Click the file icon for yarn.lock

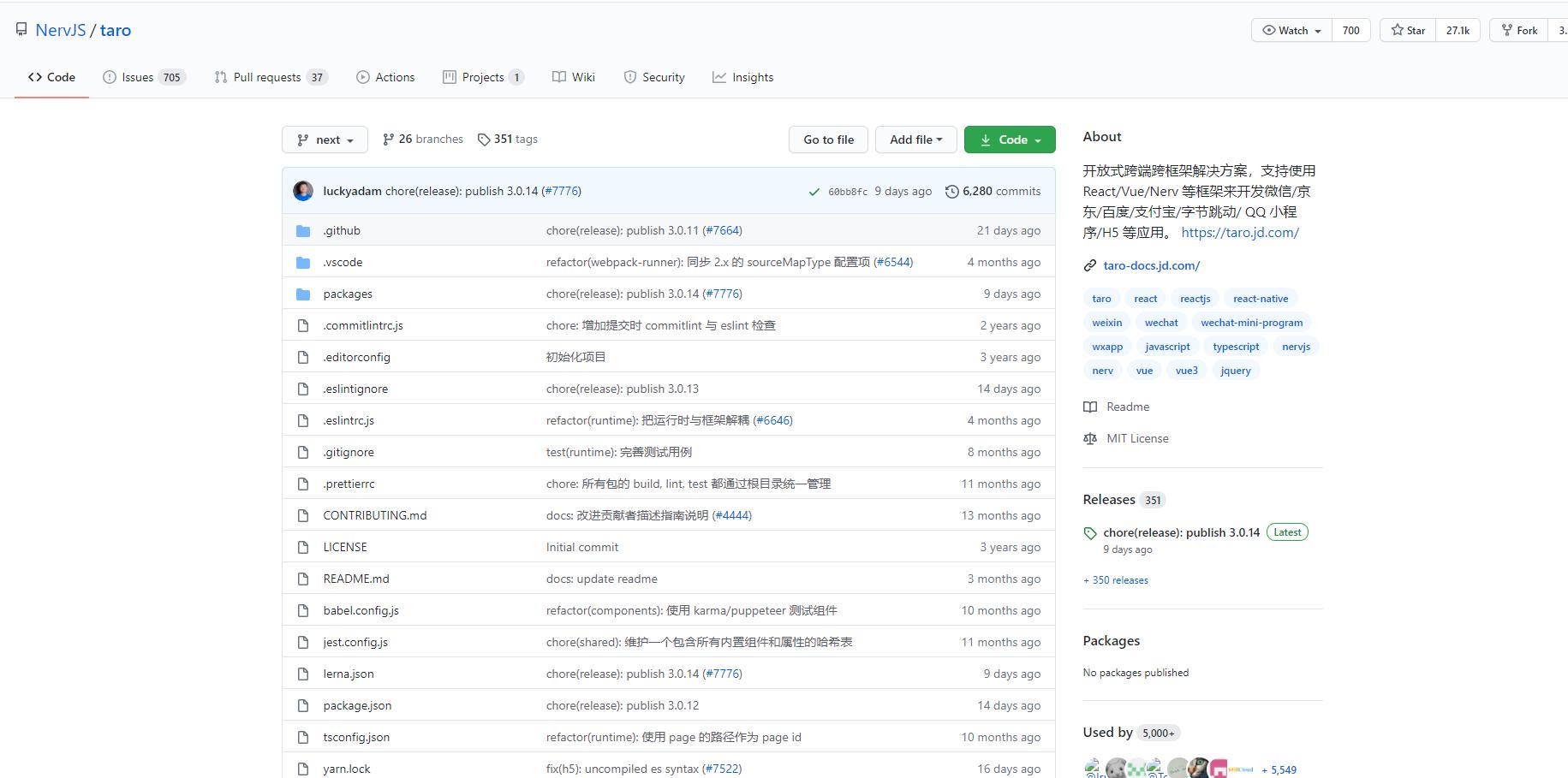(303, 769)
